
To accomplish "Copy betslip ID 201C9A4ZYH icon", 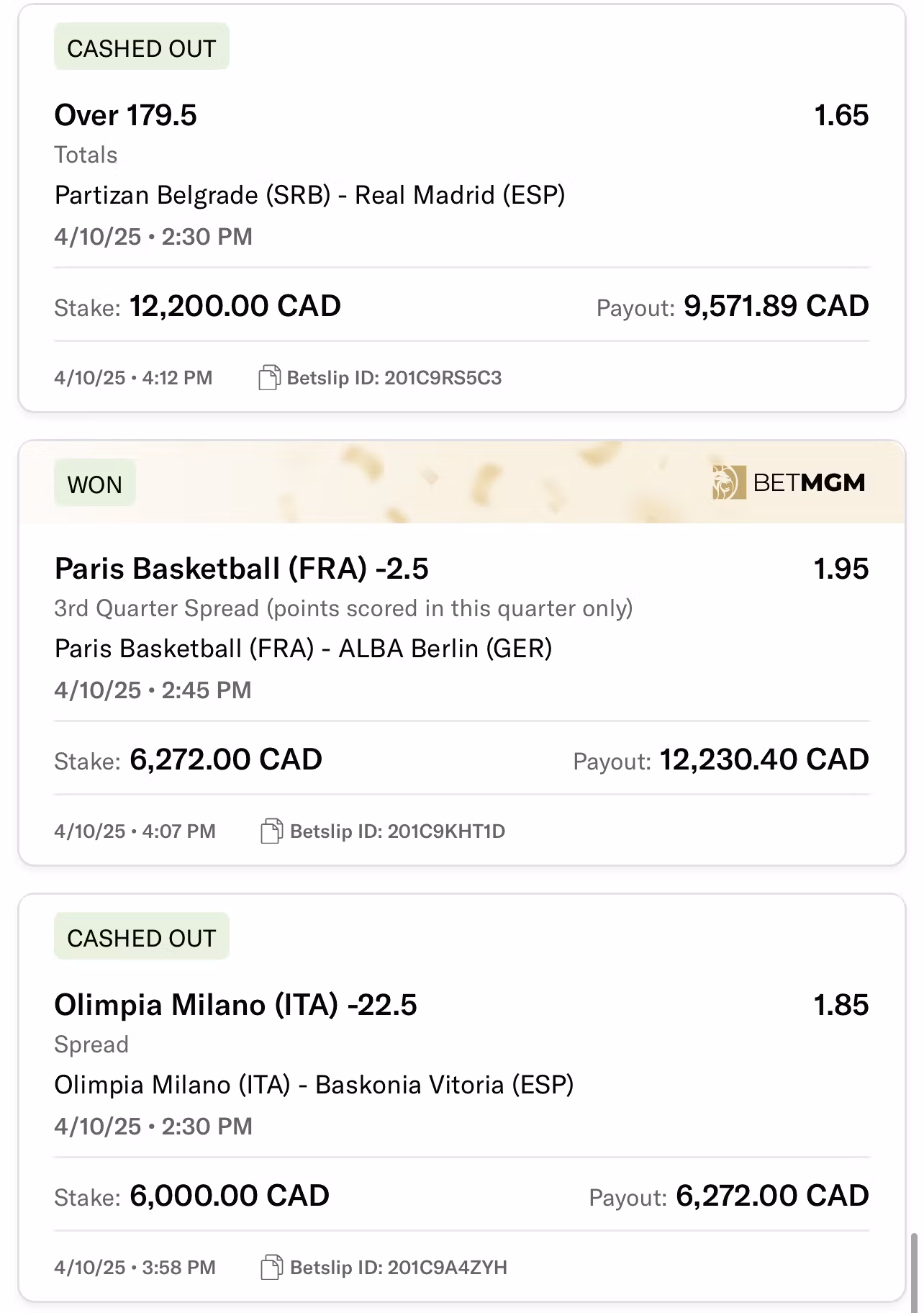I will click(271, 1268).
